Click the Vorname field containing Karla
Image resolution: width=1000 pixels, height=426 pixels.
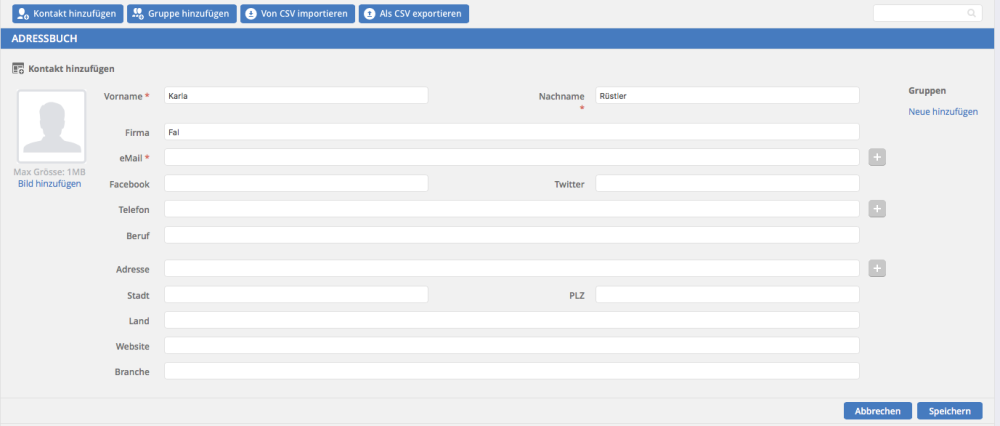296,95
